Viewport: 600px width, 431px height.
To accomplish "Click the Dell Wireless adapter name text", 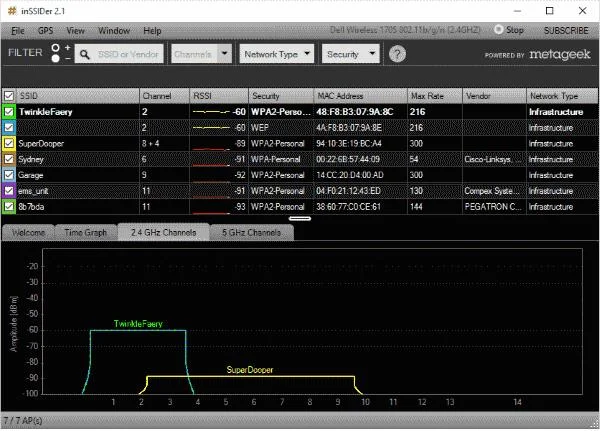I will (x=405, y=29).
